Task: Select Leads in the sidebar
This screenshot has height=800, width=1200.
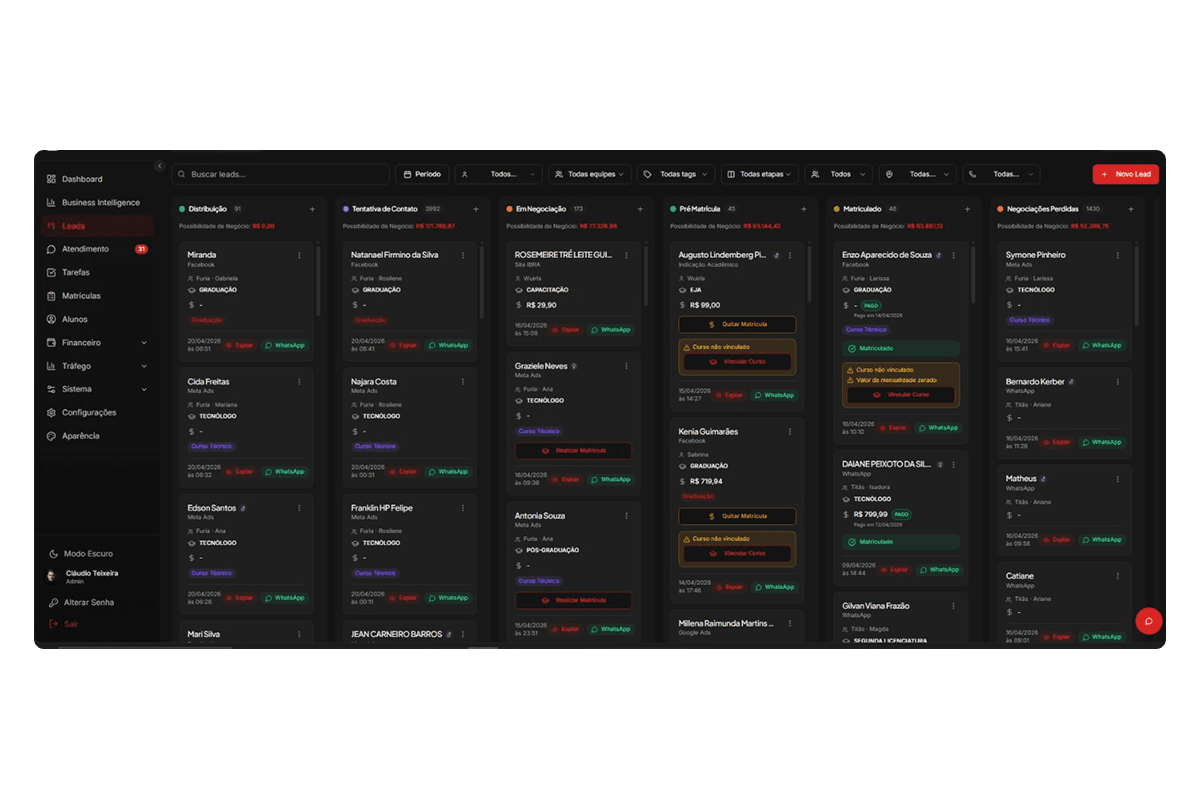Action: click(97, 226)
